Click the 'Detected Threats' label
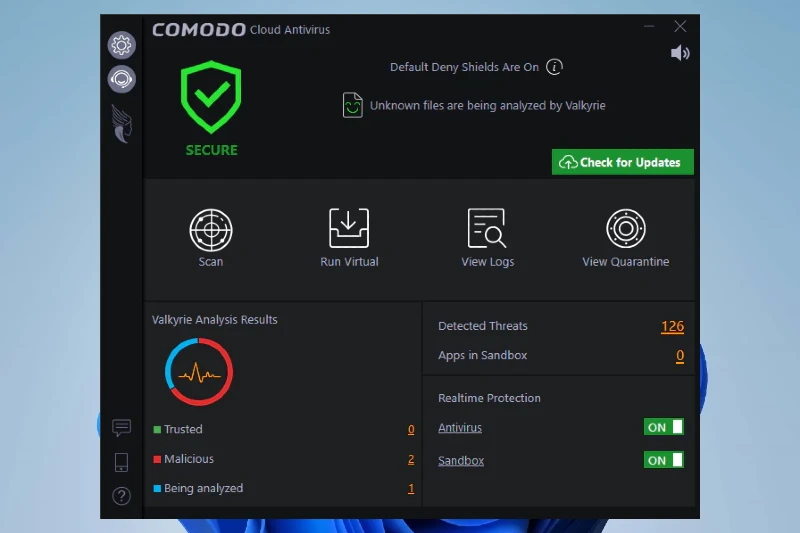The image size is (800, 533). pyautogui.click(x=483, y=326)
